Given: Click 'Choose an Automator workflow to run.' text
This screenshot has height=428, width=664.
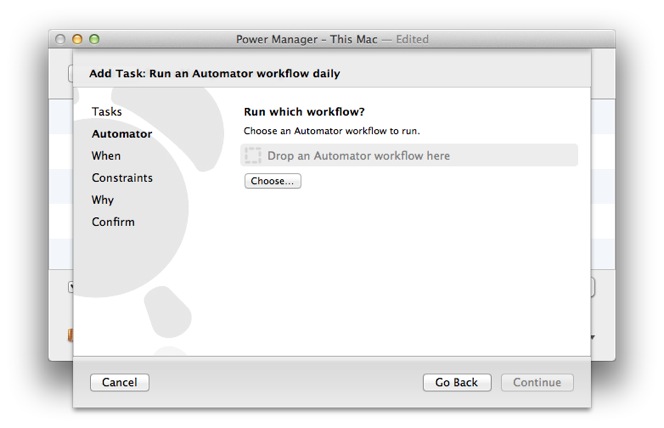Looking at the screenshot, I should [332, 131].
